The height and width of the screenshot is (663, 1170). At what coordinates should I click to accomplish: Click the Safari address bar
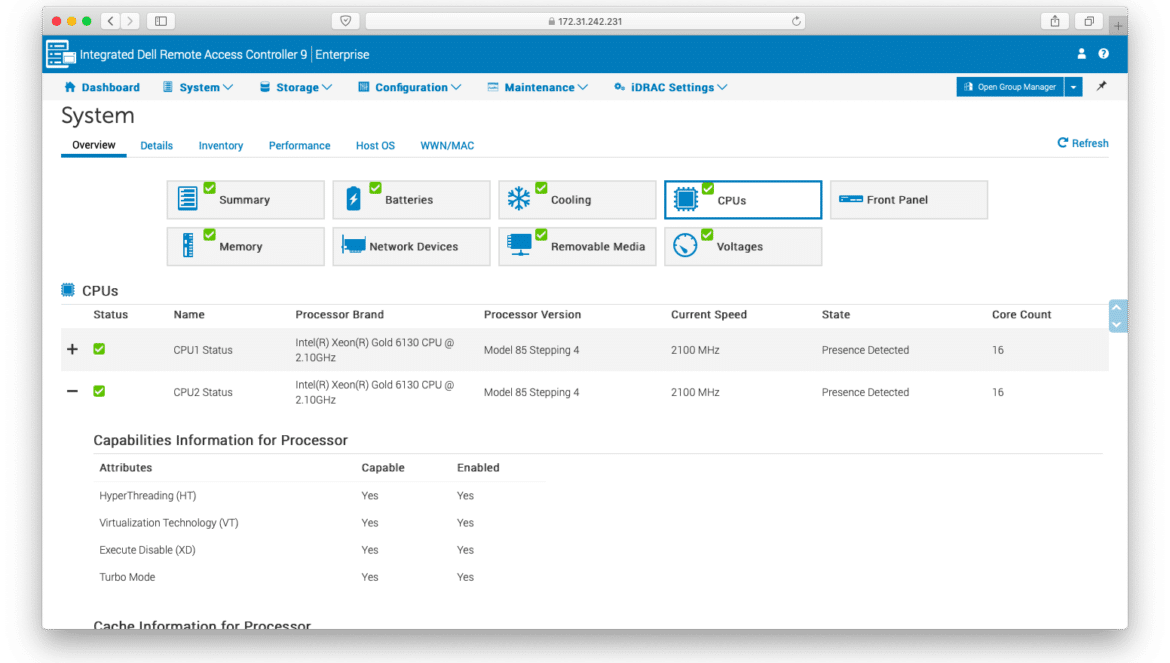(x=586, y=21)
